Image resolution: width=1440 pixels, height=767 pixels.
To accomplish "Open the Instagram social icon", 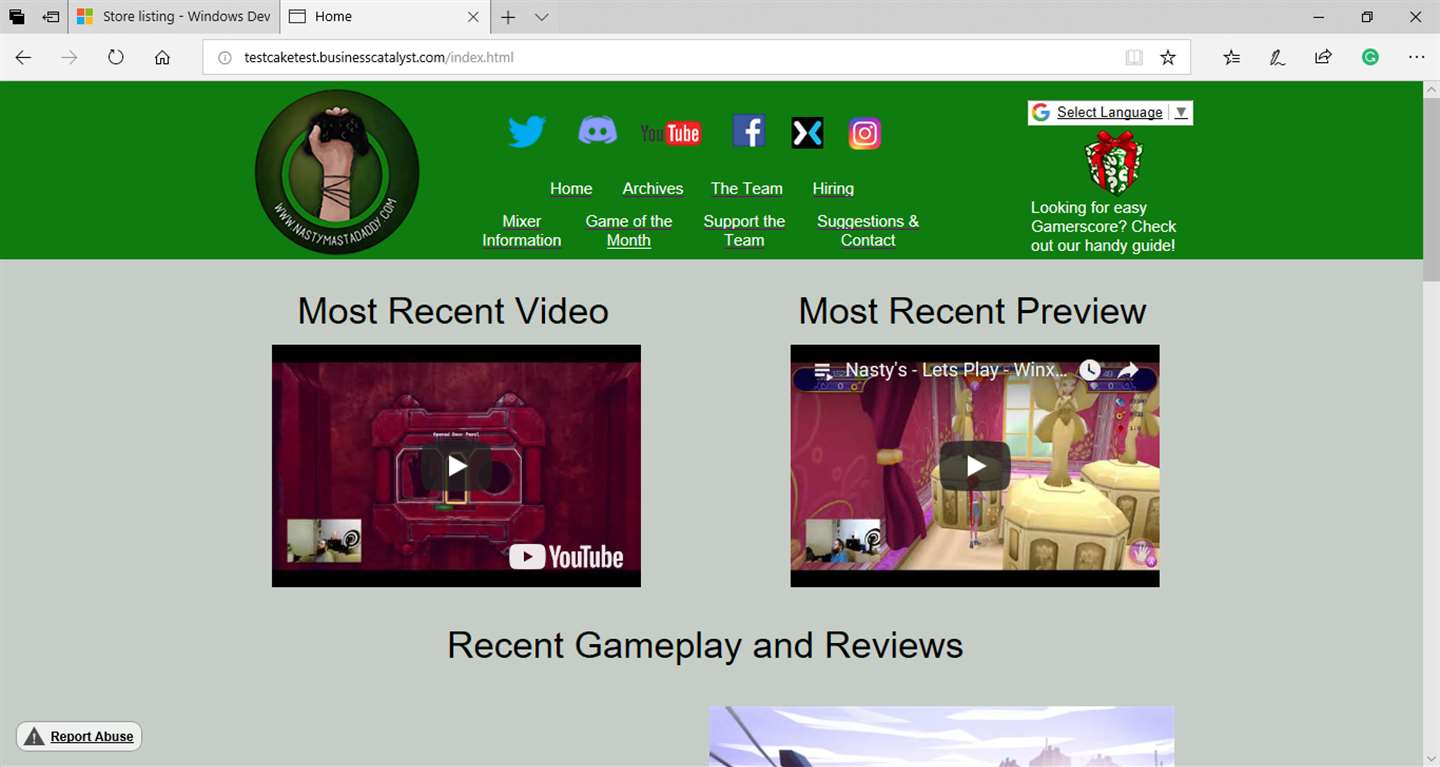I will click(x=865, y=133).
